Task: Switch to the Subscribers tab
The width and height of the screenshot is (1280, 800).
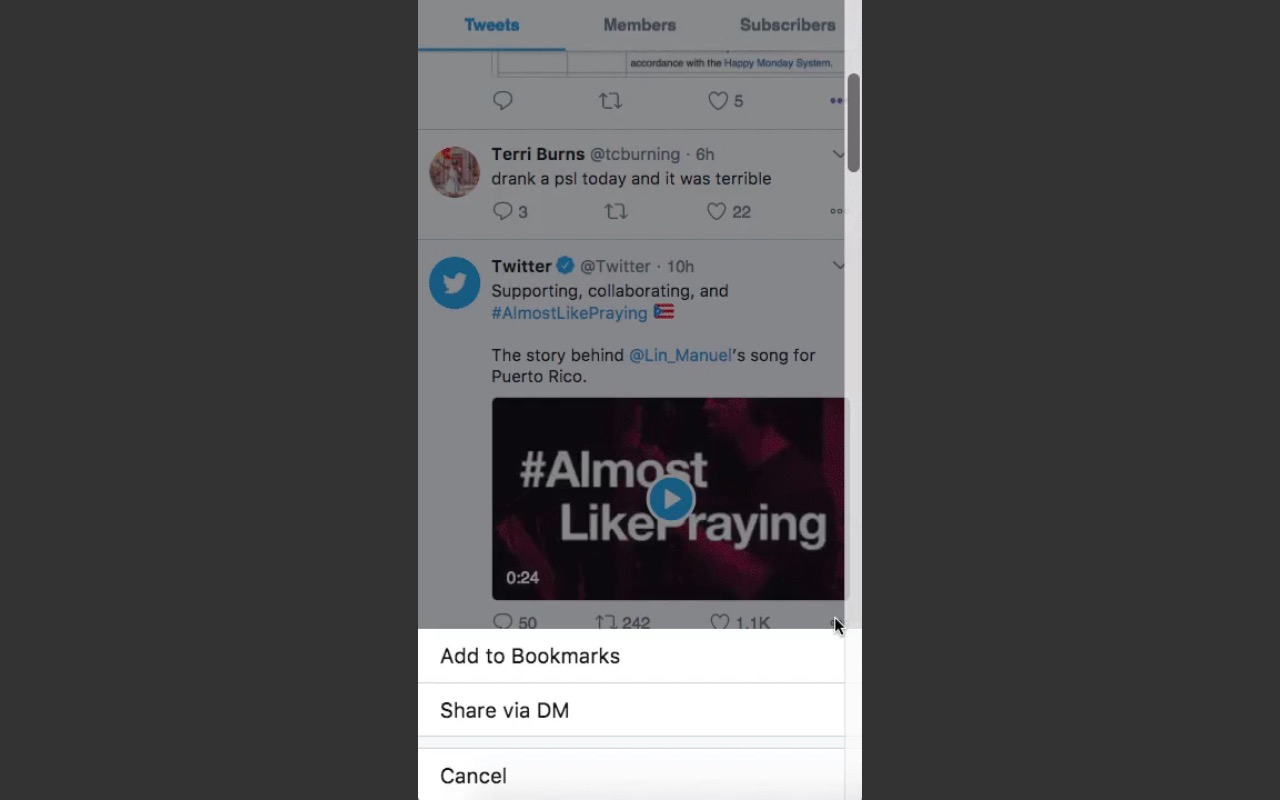Action: pyautogui.click(x=787, y=25)
